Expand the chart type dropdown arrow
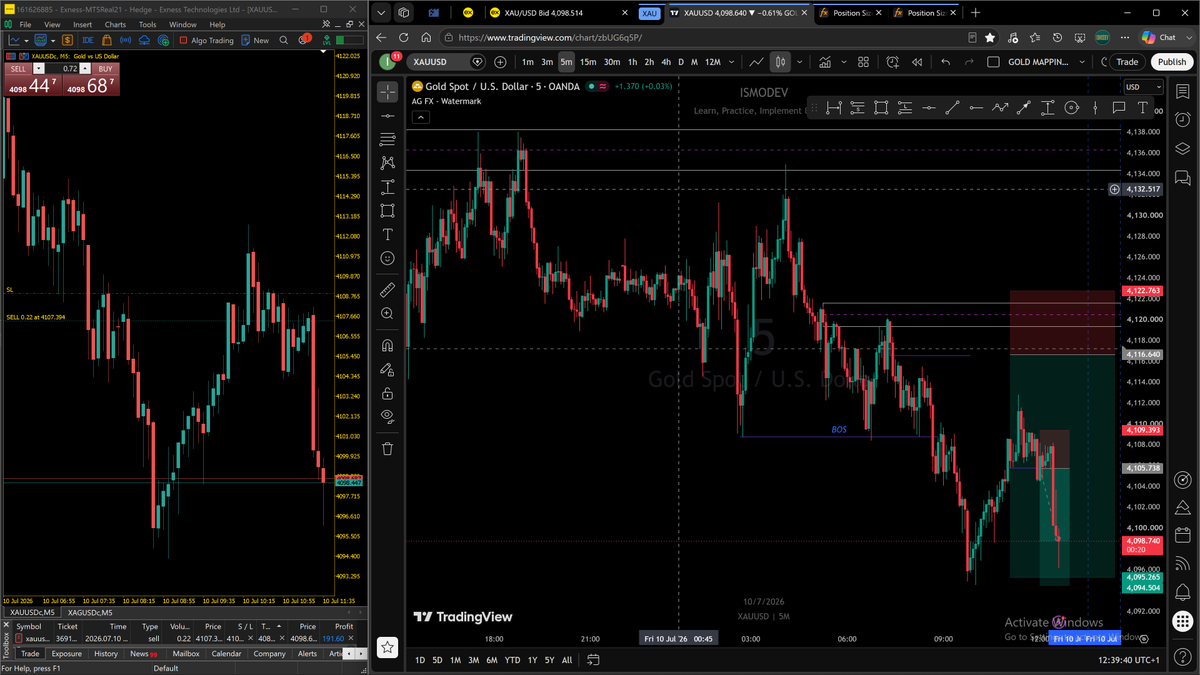 (x=800, y=62)
